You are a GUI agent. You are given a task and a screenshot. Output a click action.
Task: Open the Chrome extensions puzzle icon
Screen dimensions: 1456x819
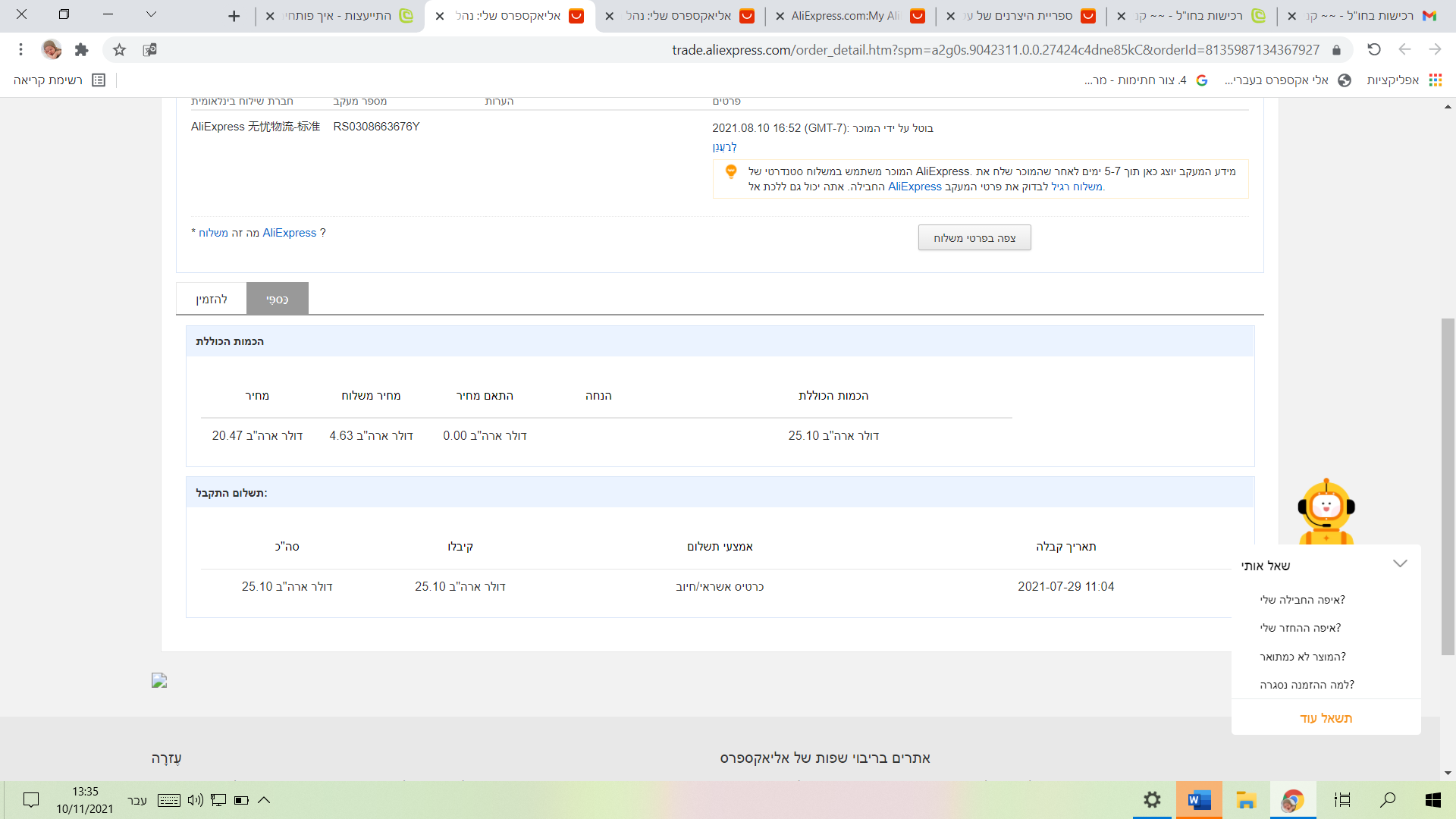point(82,50)
